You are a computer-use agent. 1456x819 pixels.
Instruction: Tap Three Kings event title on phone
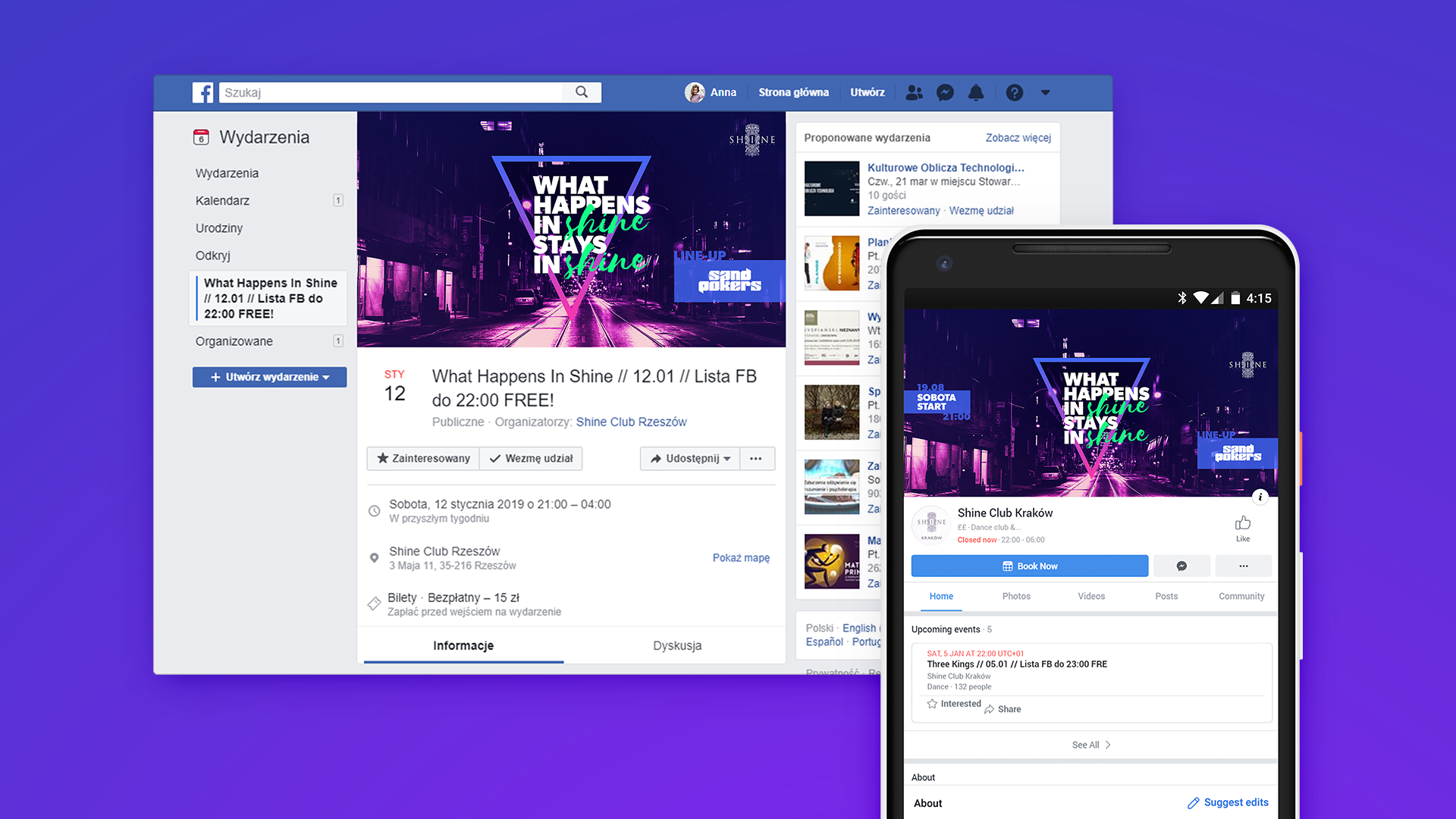pos(1017,664)
